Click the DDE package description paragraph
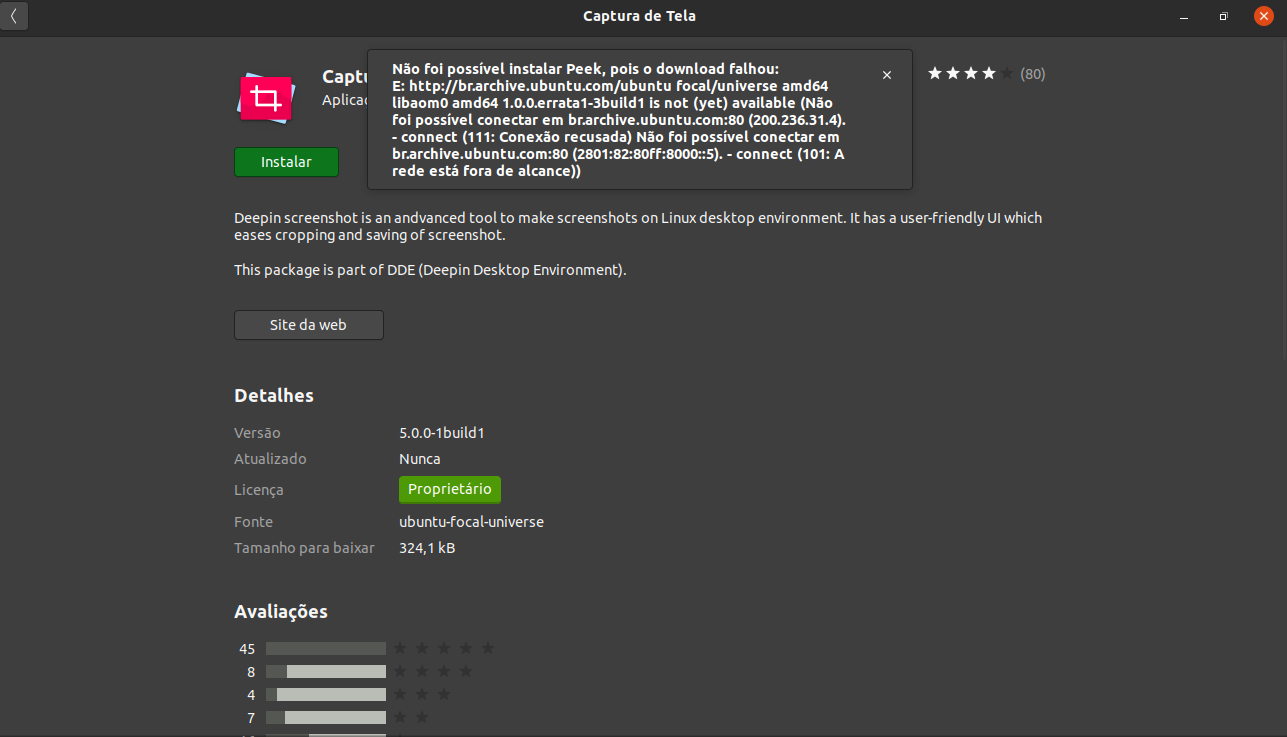1287x737 pixels. coord(430,270)
